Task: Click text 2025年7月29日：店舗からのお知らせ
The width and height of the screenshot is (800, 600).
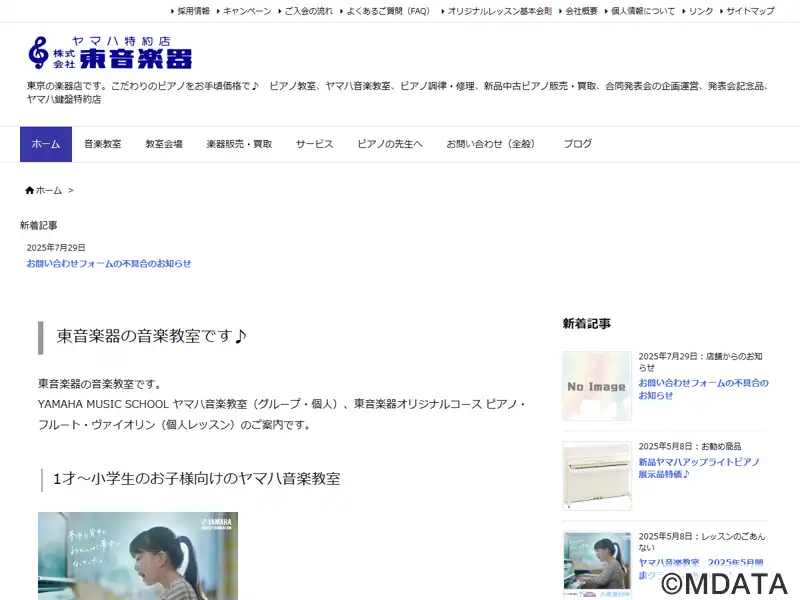Action: pos(701,362)
